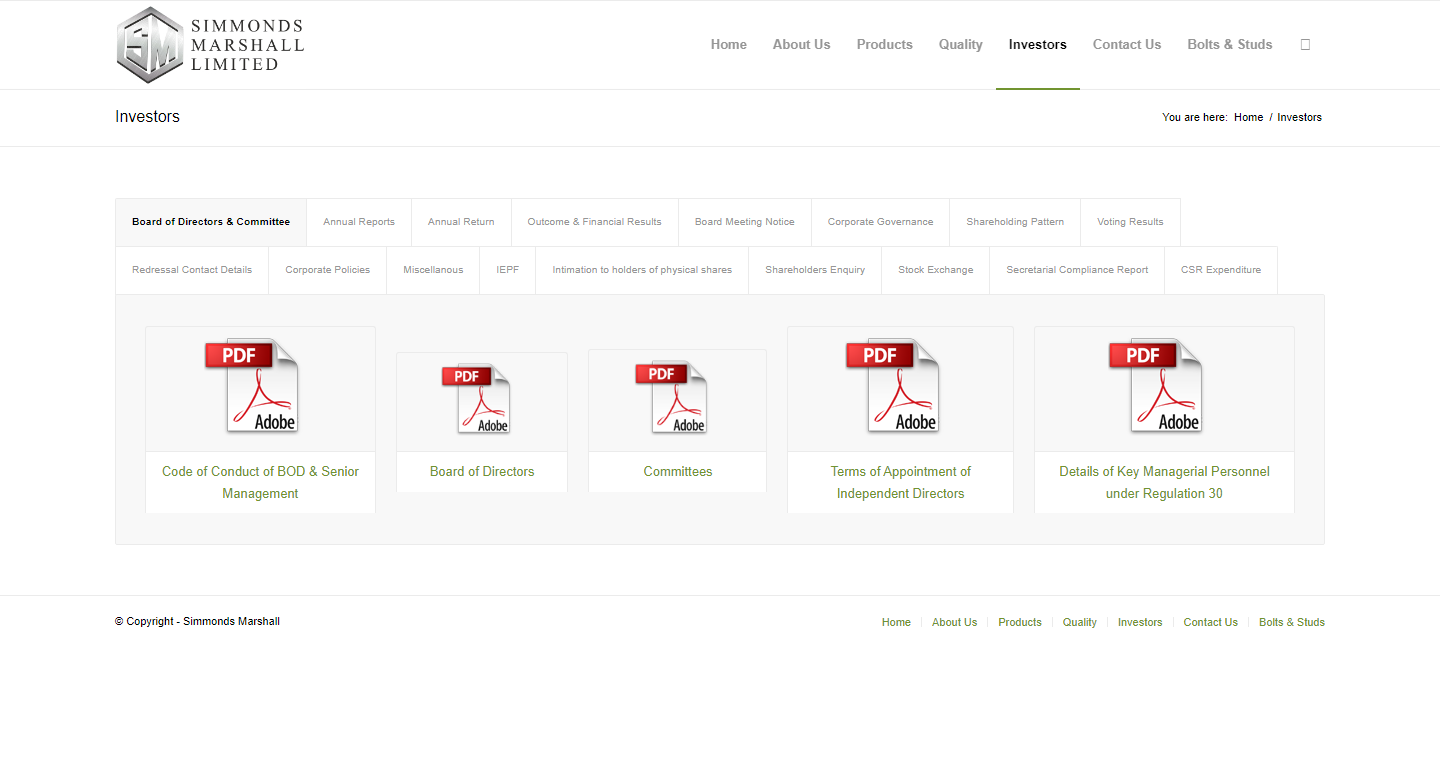
Task: Click Home in the breadcrumb
Action: (1249, 118)
